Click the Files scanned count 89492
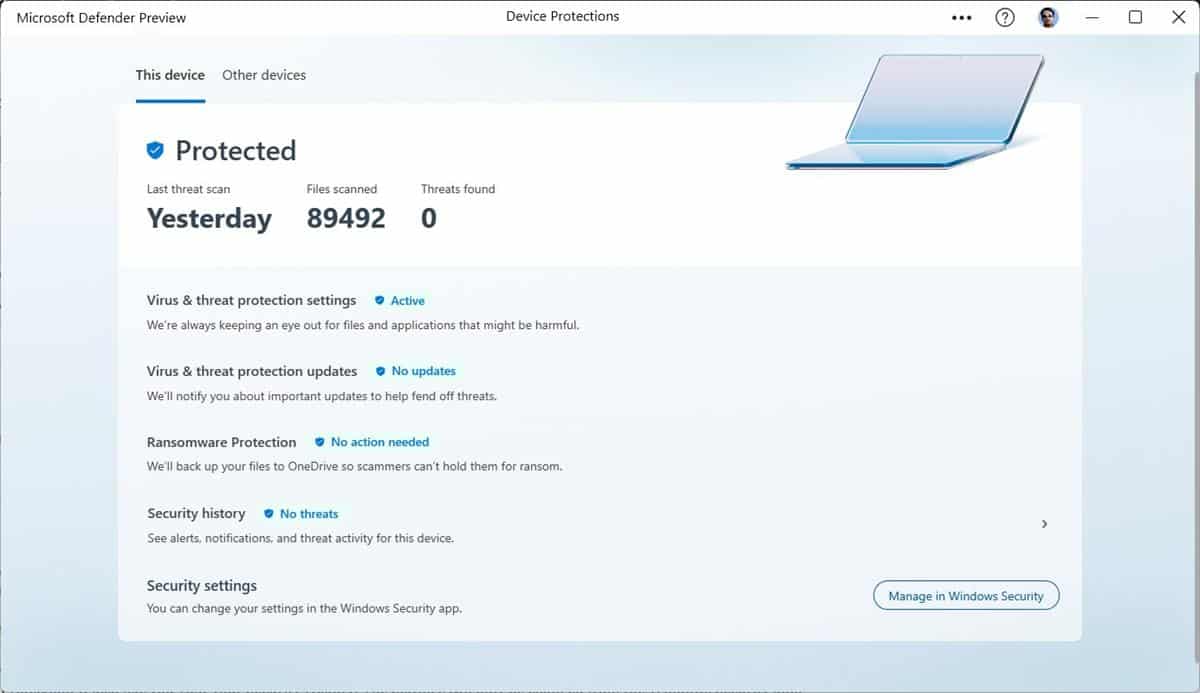This screenshot has height=693, width=1200. pyautogui.click(x=346, y=218)
